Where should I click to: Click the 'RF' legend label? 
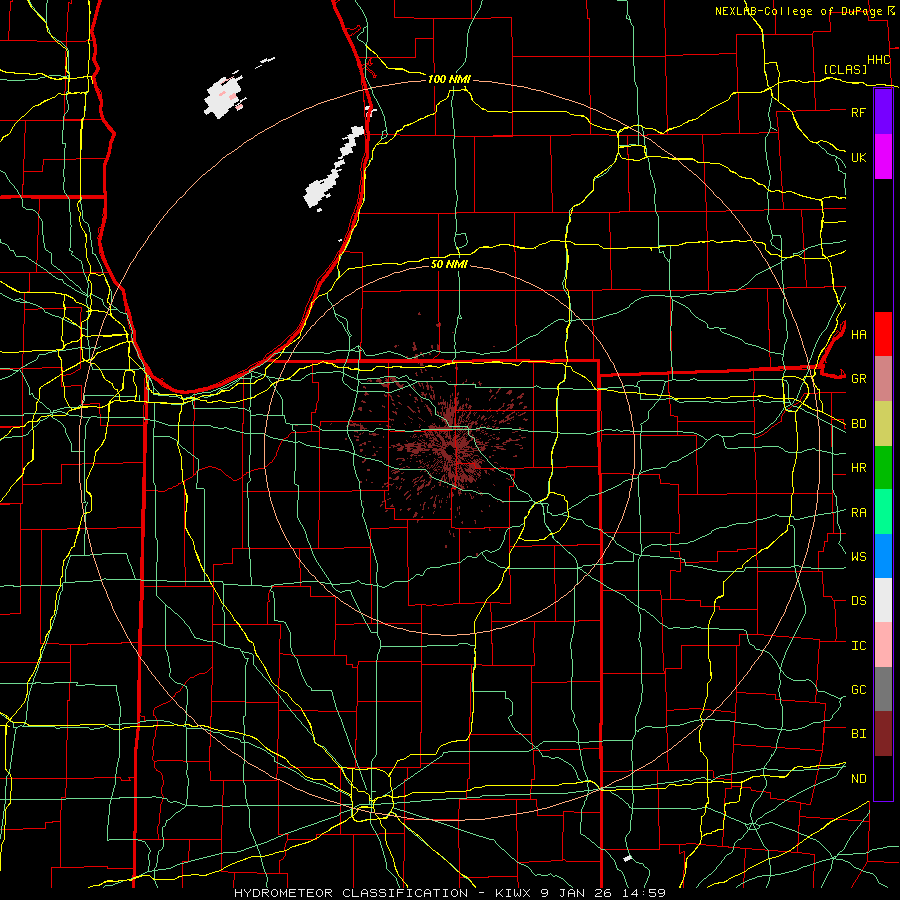(858, 112)
